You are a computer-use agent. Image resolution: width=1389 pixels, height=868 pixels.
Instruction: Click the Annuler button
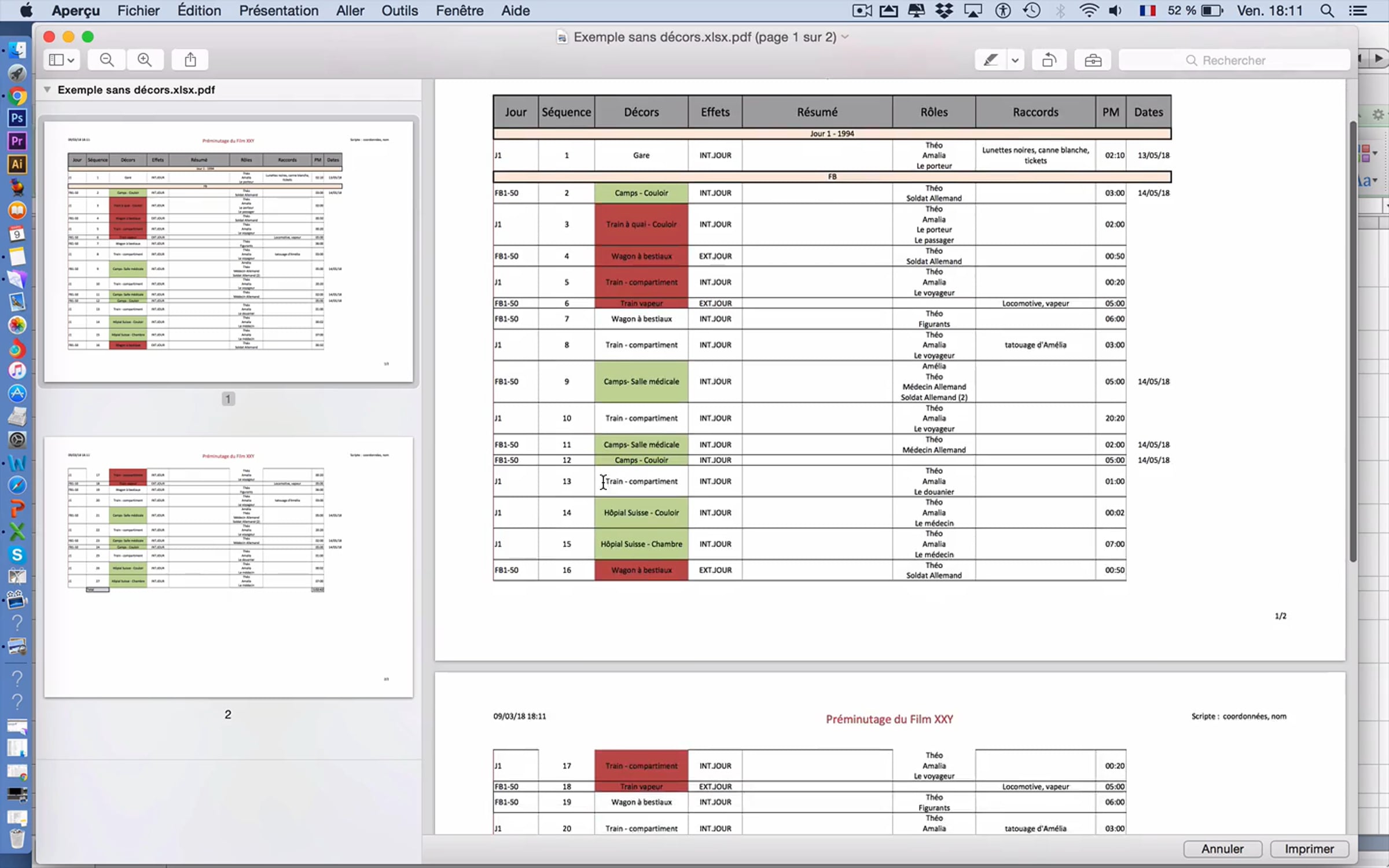tap(1222, 849)
